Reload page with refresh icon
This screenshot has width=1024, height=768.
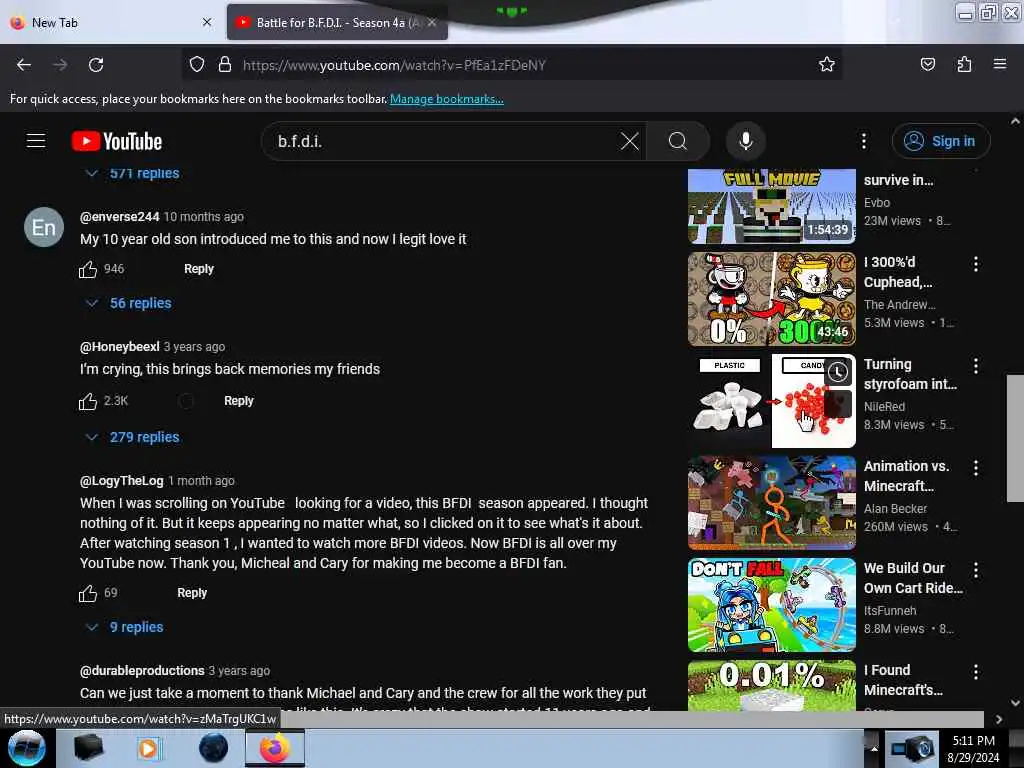coord(96,65)
